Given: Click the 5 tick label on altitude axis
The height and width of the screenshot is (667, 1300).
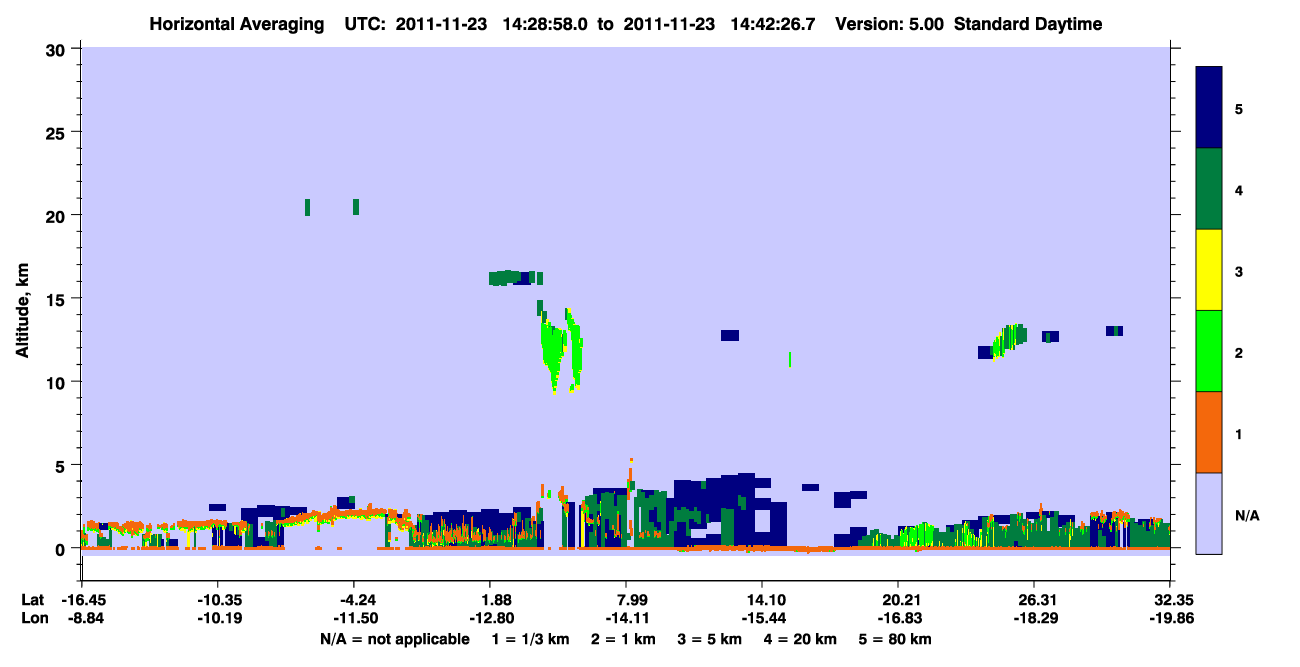Looking at the screenshot, I should 62,465.
